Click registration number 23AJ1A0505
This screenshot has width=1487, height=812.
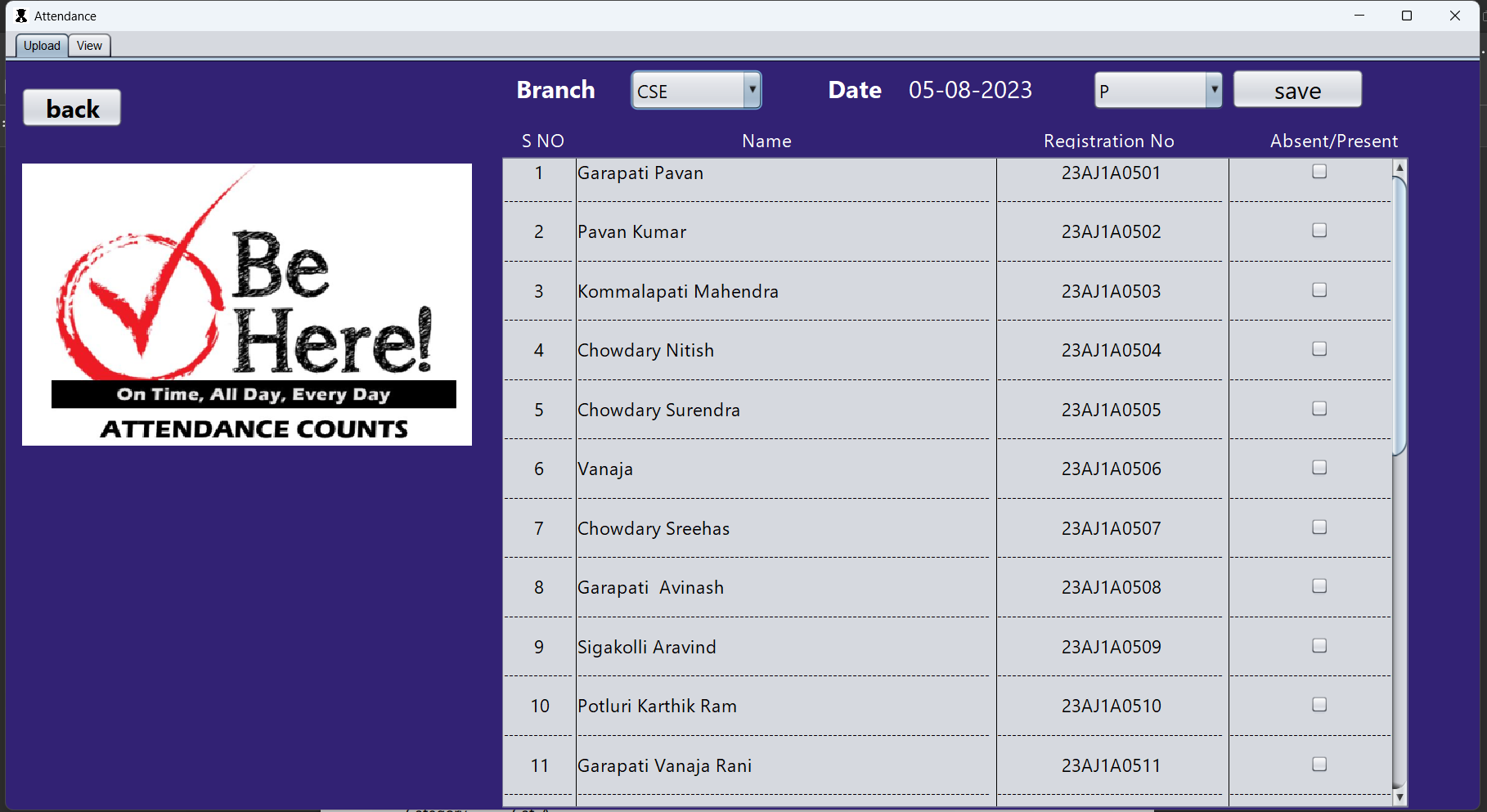click(1111, 410)
